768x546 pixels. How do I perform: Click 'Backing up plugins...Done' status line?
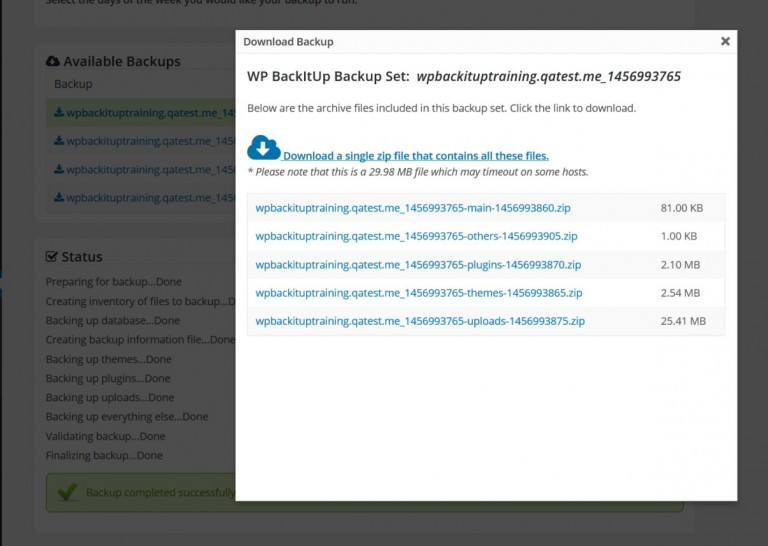coord(108,379)
